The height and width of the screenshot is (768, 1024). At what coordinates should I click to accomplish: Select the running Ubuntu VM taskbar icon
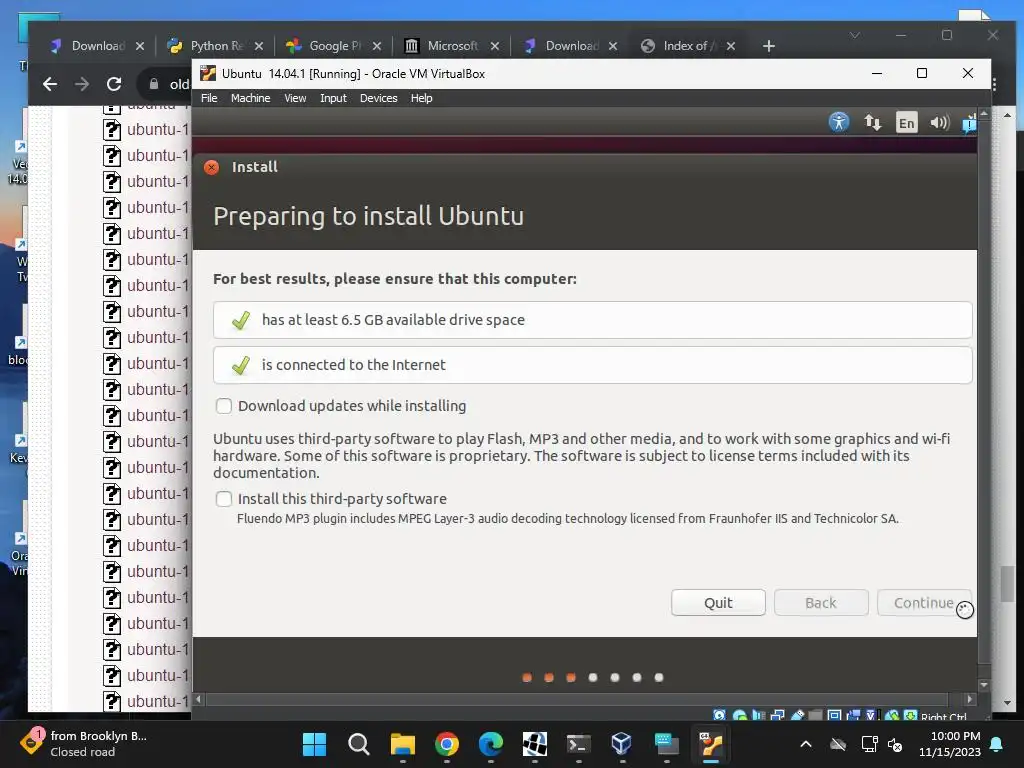tap(711, 744)
